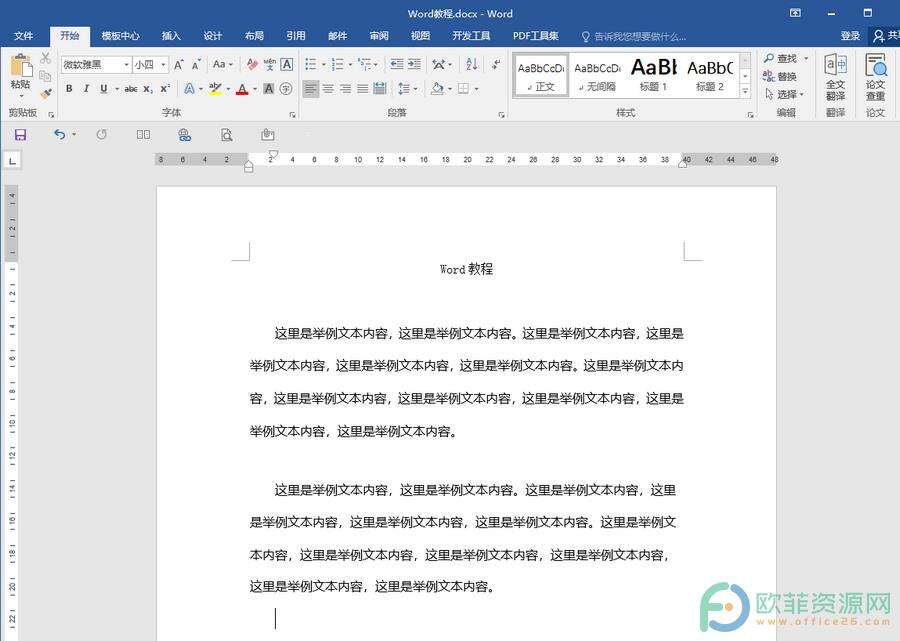This screenshot has height=641, width=900.
Task: Apply the Heading 1 (标题 1) style
Action: pyautogui.click(x=653, y=75)
